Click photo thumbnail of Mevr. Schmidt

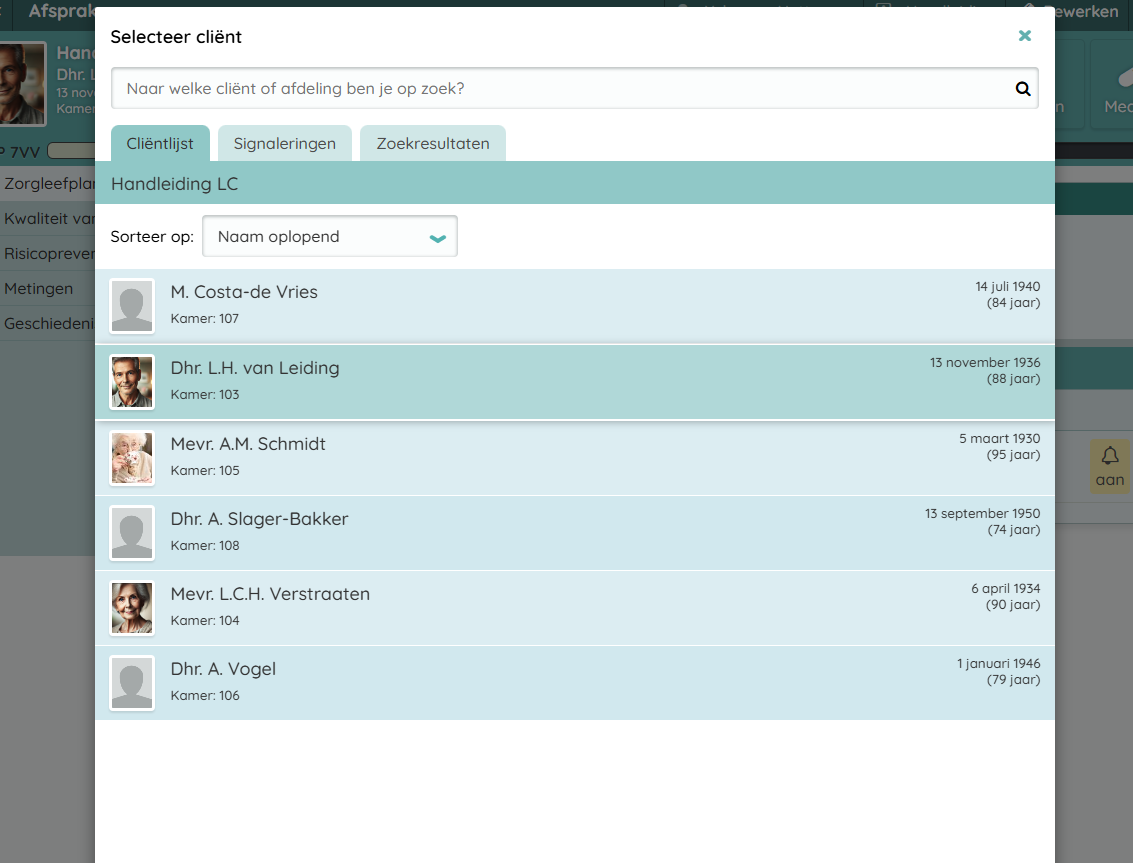(x=132, y=458)
